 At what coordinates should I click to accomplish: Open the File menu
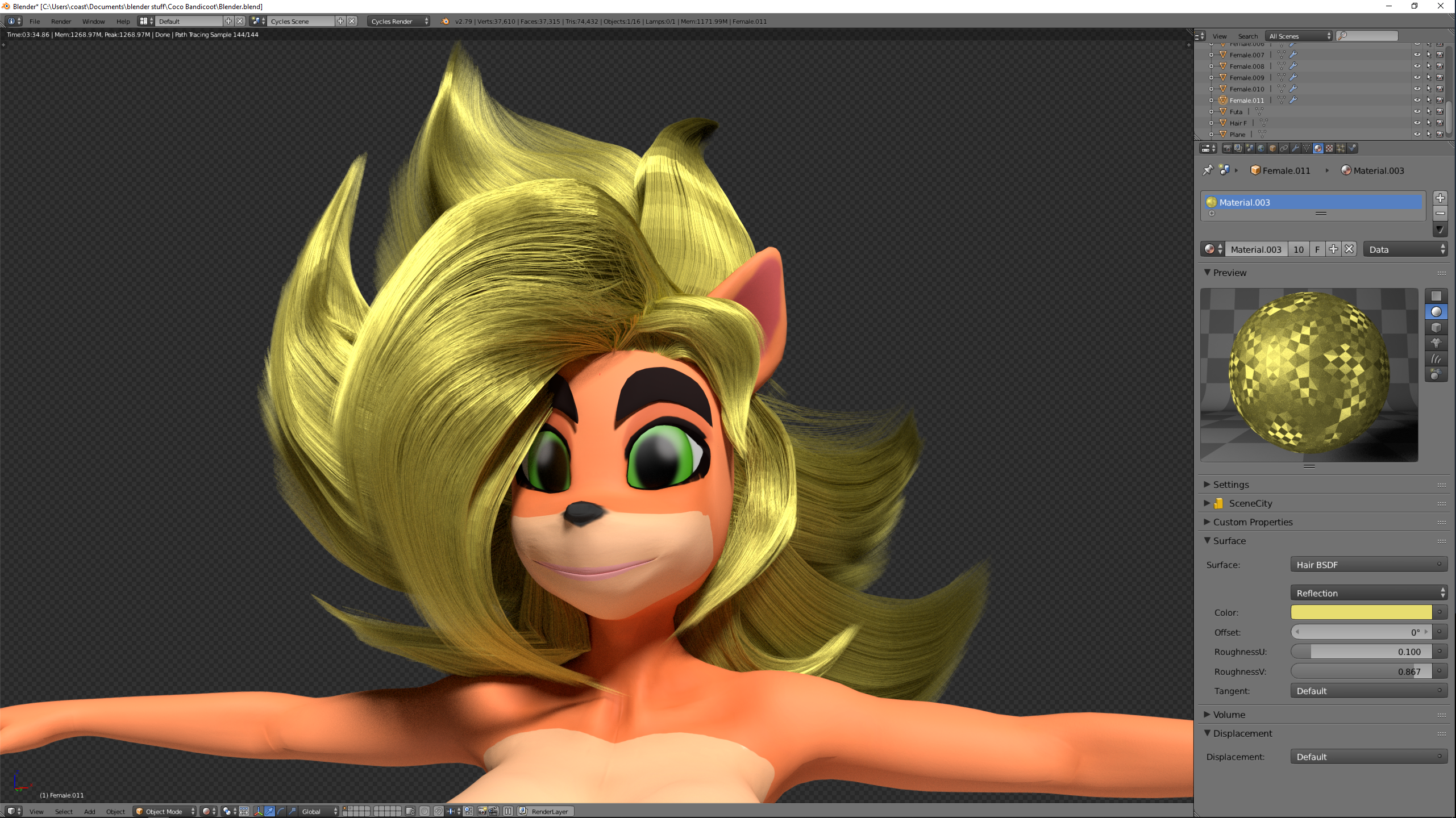[x=35, y=21]
